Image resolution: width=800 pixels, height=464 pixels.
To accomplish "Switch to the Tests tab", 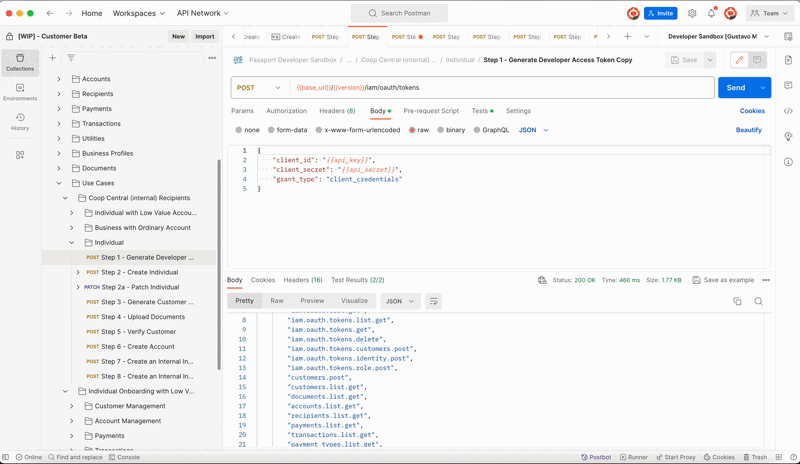I will tap(482, 111).
